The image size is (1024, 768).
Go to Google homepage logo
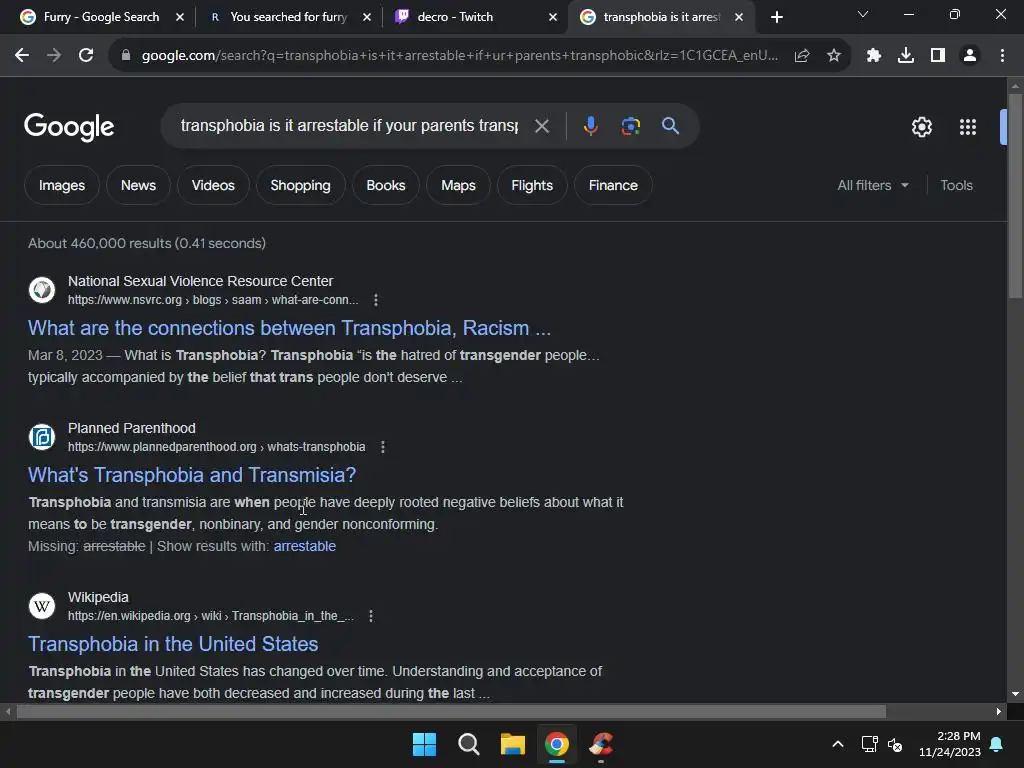coord(69,127)
